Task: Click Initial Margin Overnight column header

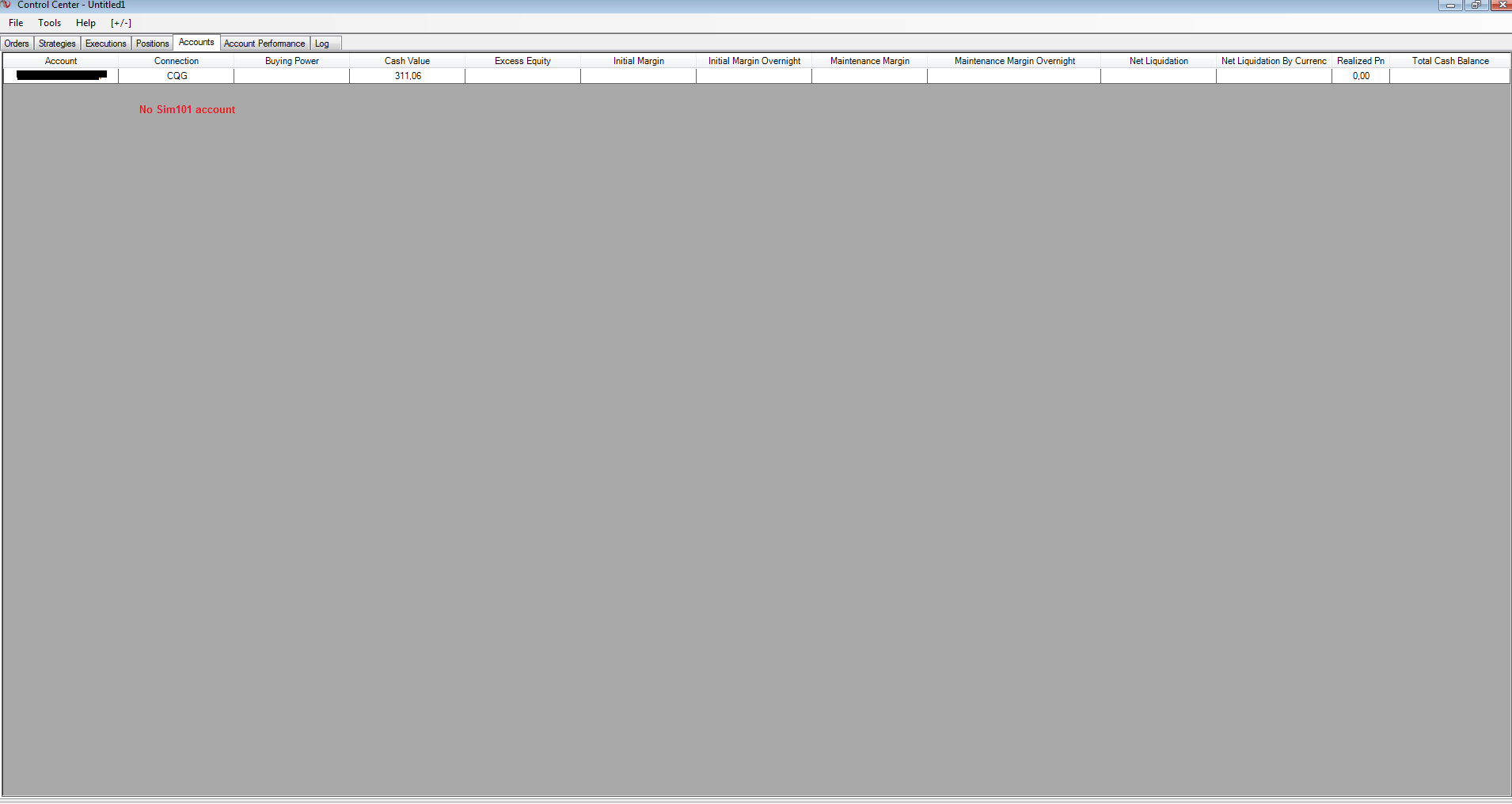Action: pos(754,61)
